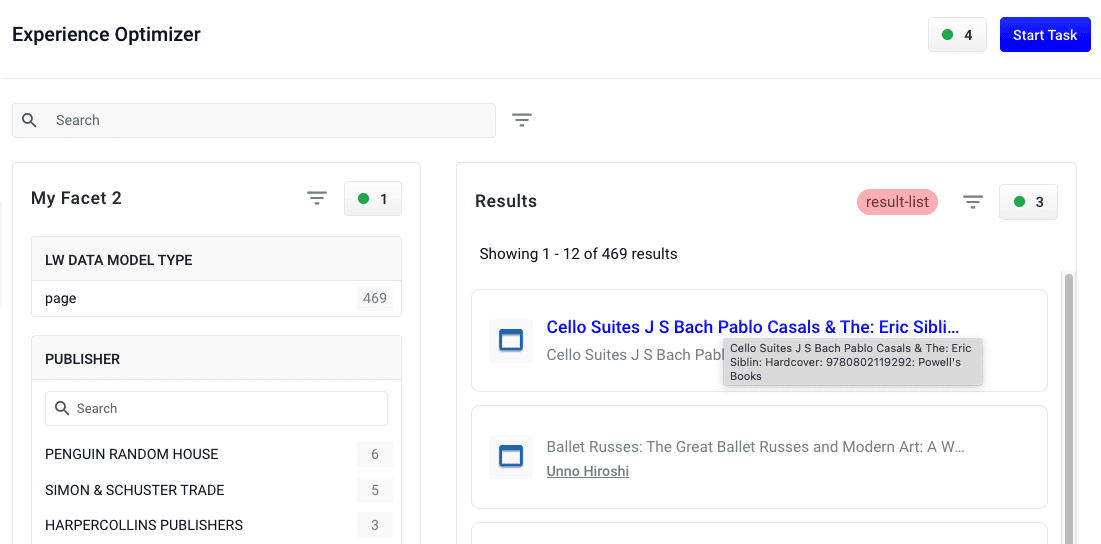Viewport: 1101px width, 544px height.
Task: Click magnifier icon in Publisher search box
Action: (62, 409)
